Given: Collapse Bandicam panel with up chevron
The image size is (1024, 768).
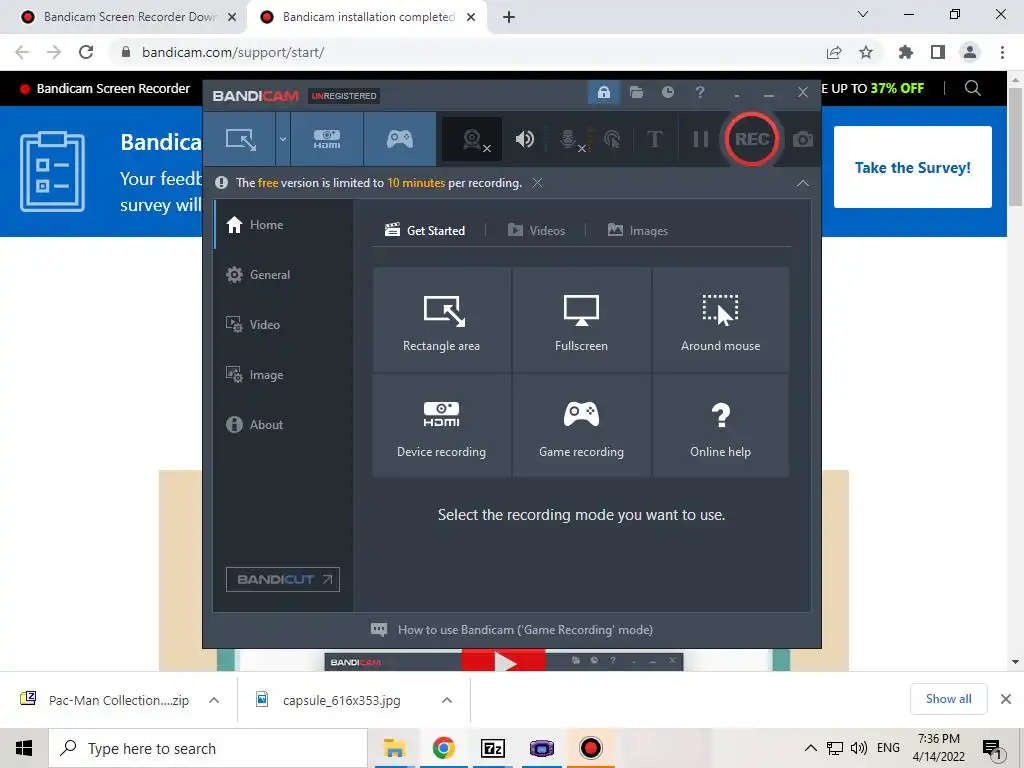Looking at the screenshot, I should tap(803, 184).
